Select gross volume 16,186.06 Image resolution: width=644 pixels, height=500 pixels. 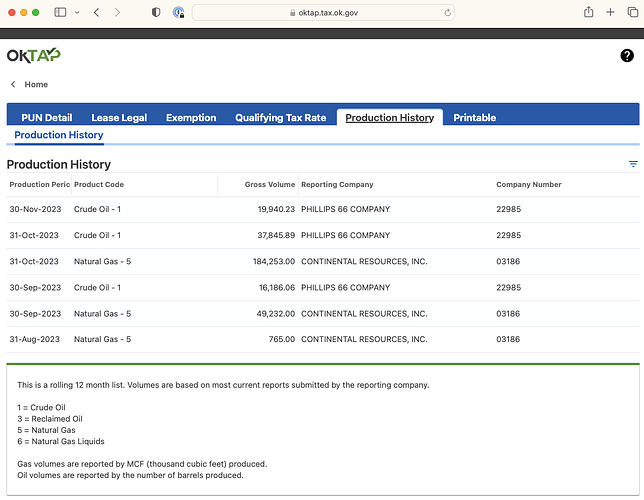(x=277, y=288)
